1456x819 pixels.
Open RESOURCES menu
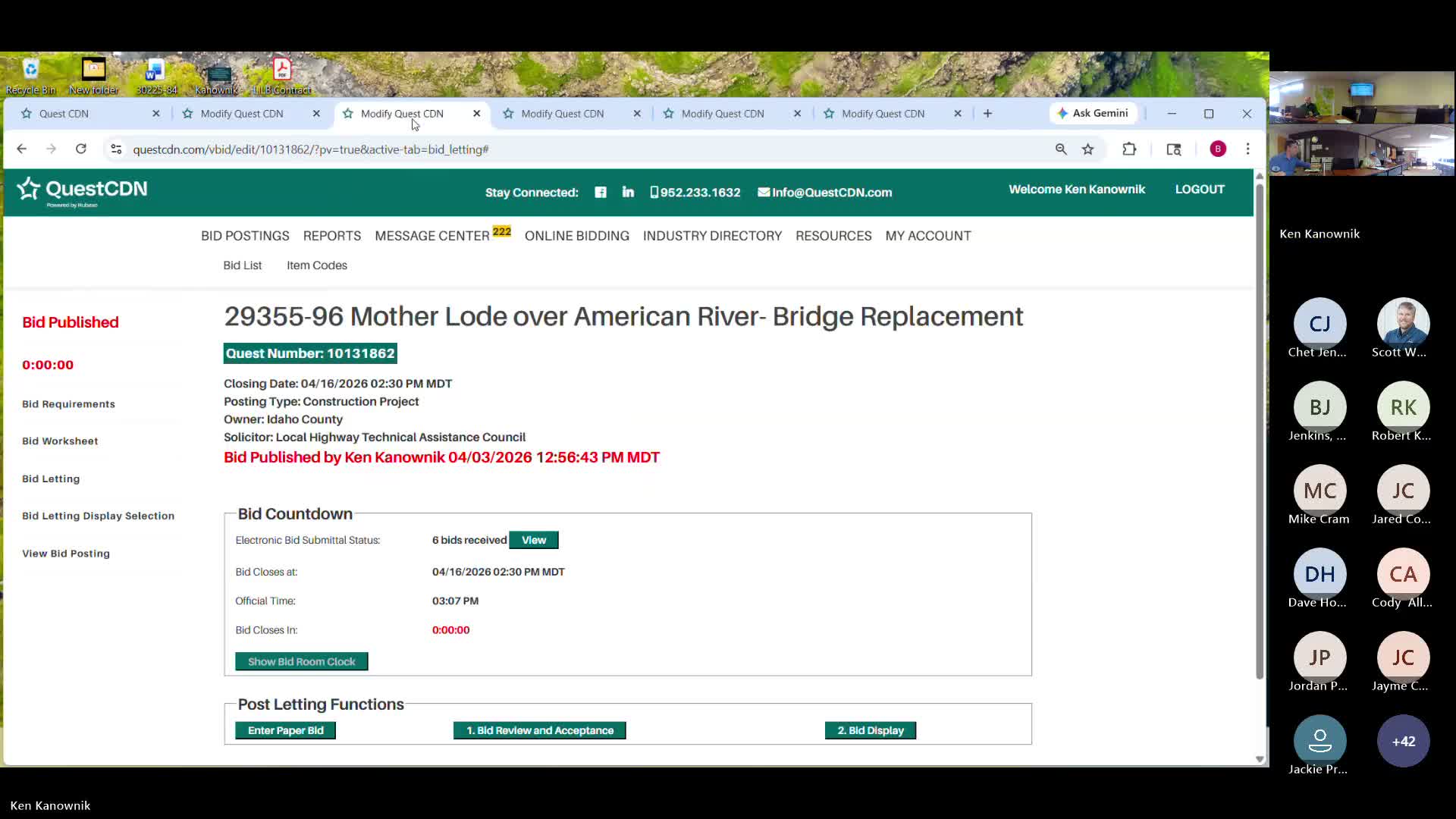pyautogui.click(x=833, y=236)
